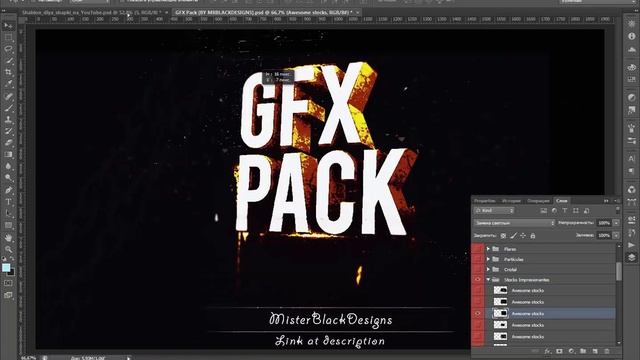Screen dimensions: 640x360
Task: Toggle Quick Mask mode
Action: pos(8,283)
